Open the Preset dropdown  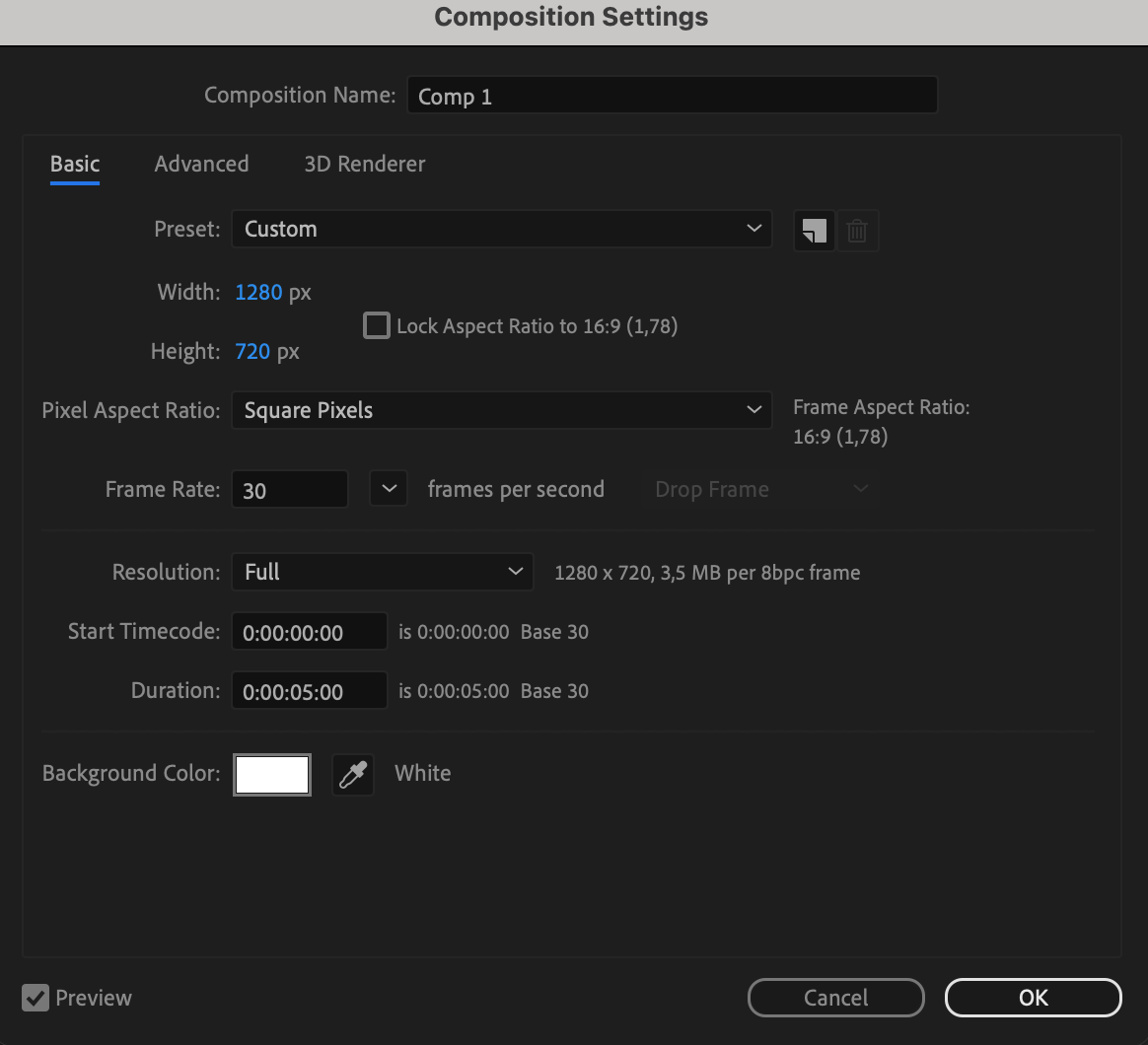coord(502,229)
